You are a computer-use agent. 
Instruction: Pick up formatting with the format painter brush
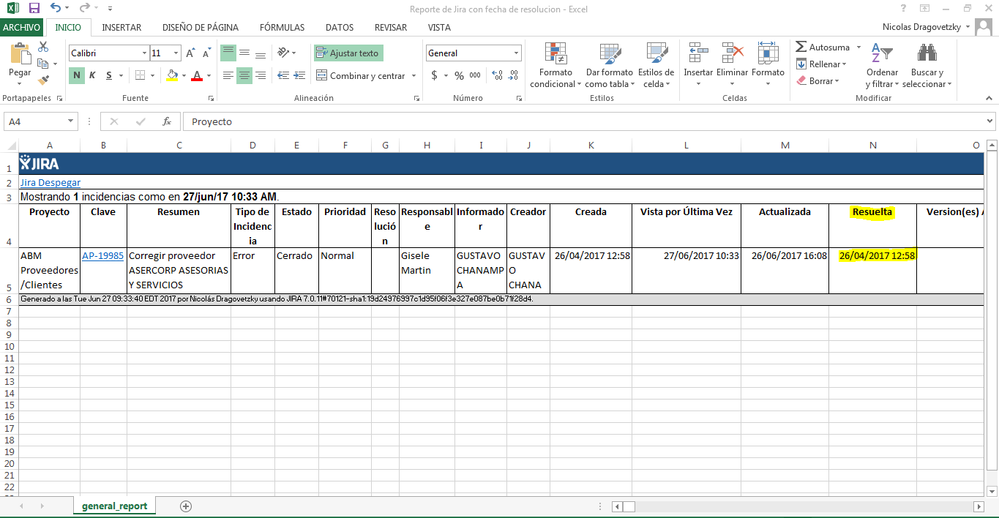coord(43,80)
